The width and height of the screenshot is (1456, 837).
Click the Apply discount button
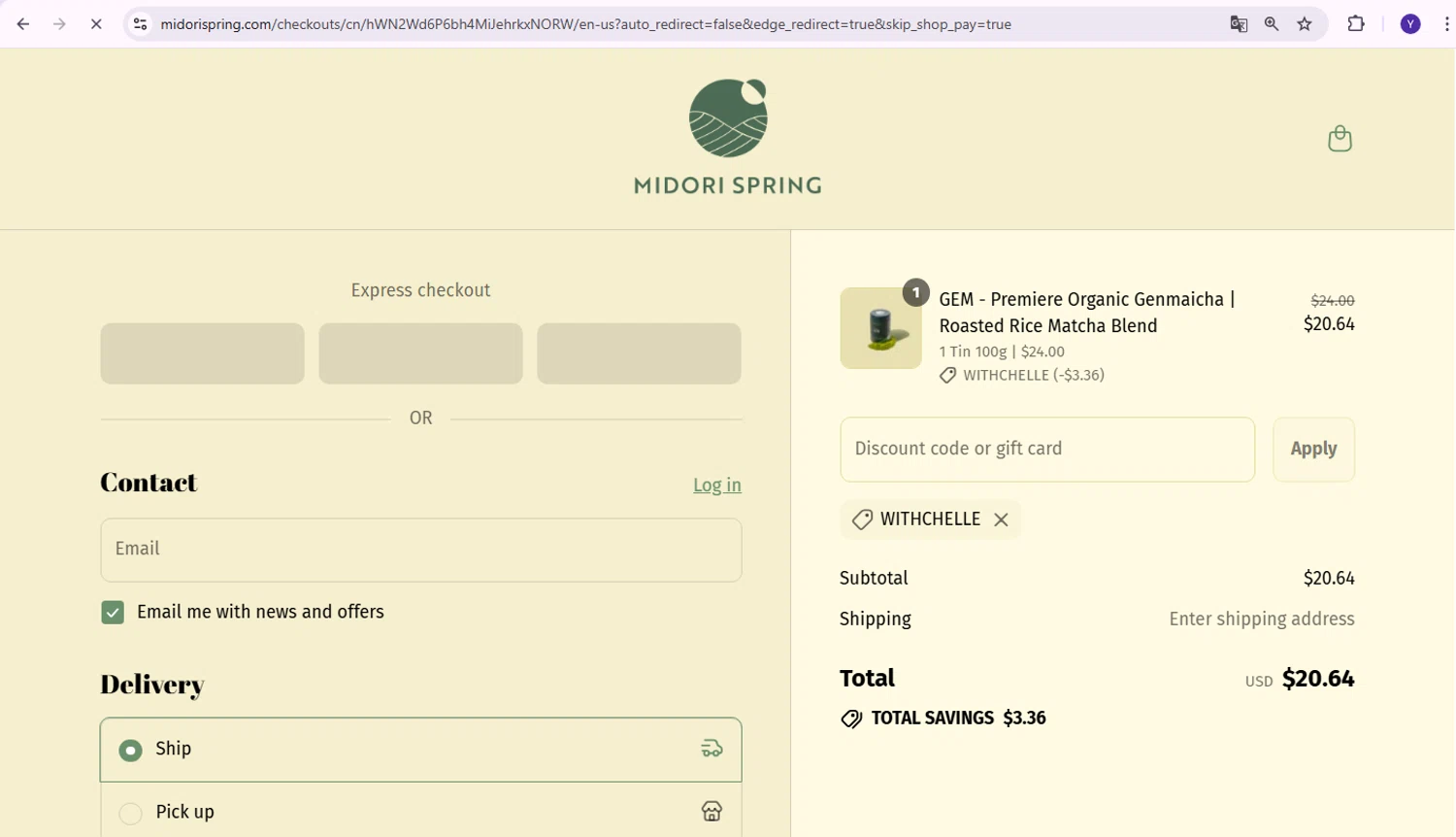[1313, 450]
